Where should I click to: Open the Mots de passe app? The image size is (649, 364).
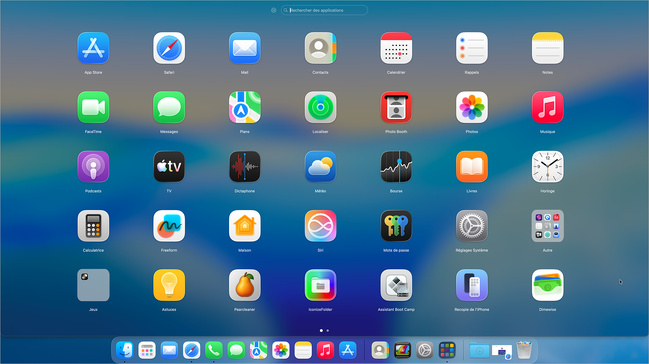coord(396,226)
